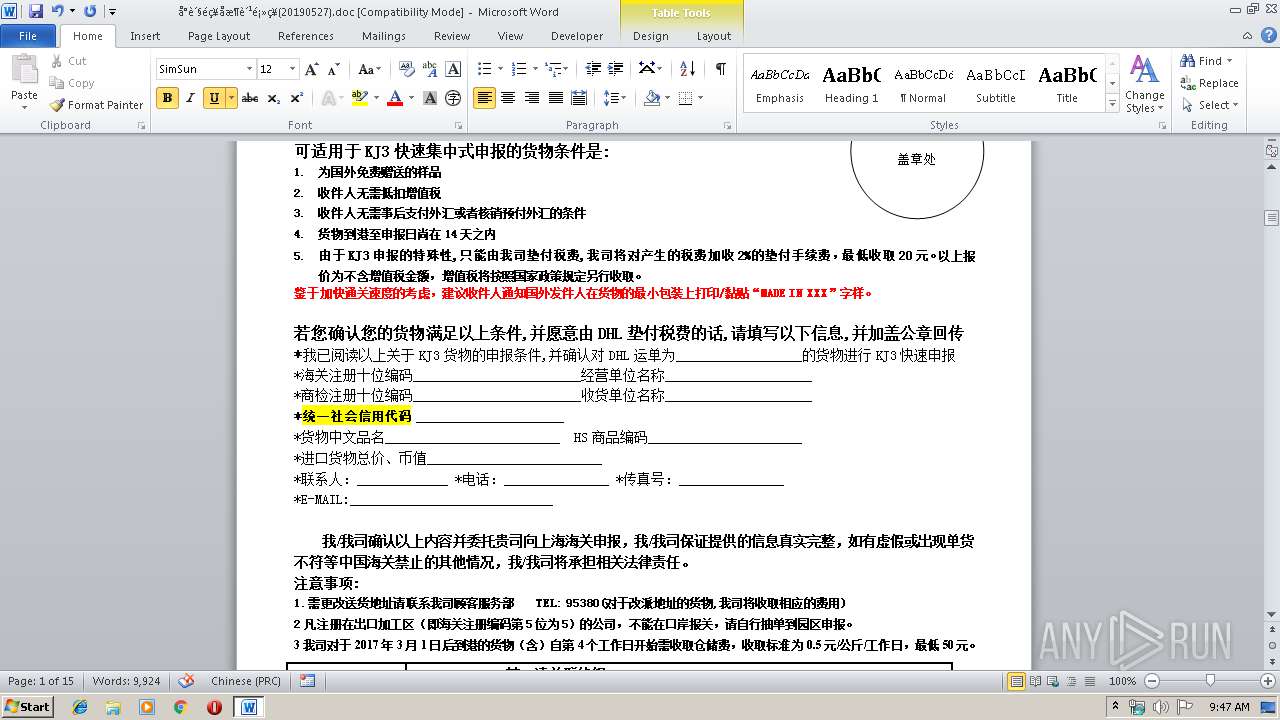Image resolution: width=1280 pixels, height=720 pixels.
Task: Toggle Bold formatting
Action: (167, 98)
